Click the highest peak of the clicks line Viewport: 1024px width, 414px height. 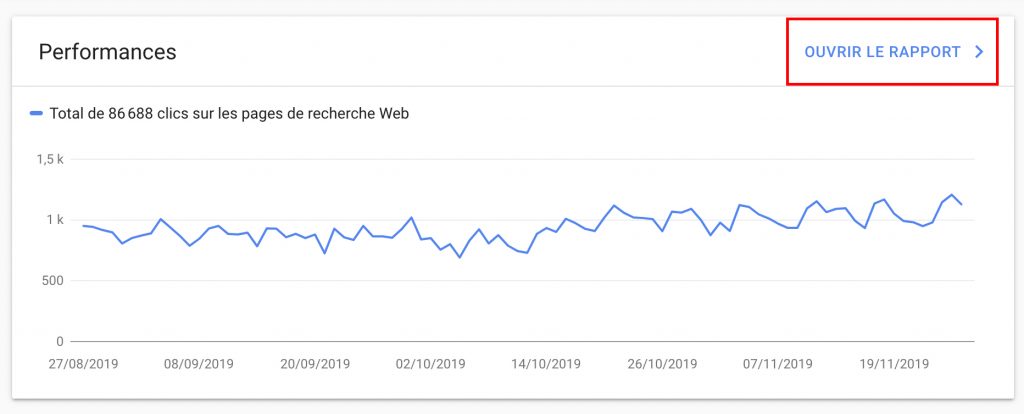pos(952,195)
